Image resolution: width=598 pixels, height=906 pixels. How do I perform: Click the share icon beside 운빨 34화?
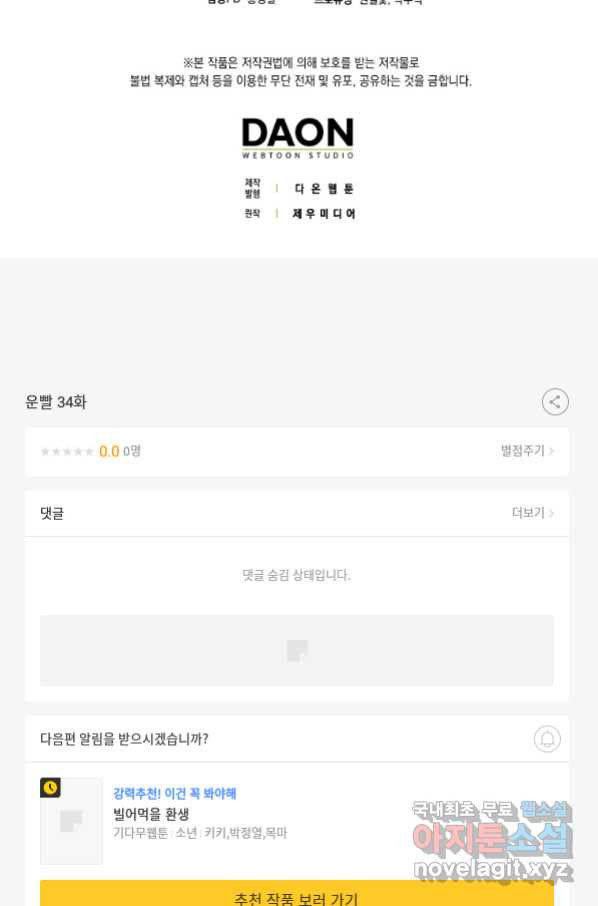(555, 402)
